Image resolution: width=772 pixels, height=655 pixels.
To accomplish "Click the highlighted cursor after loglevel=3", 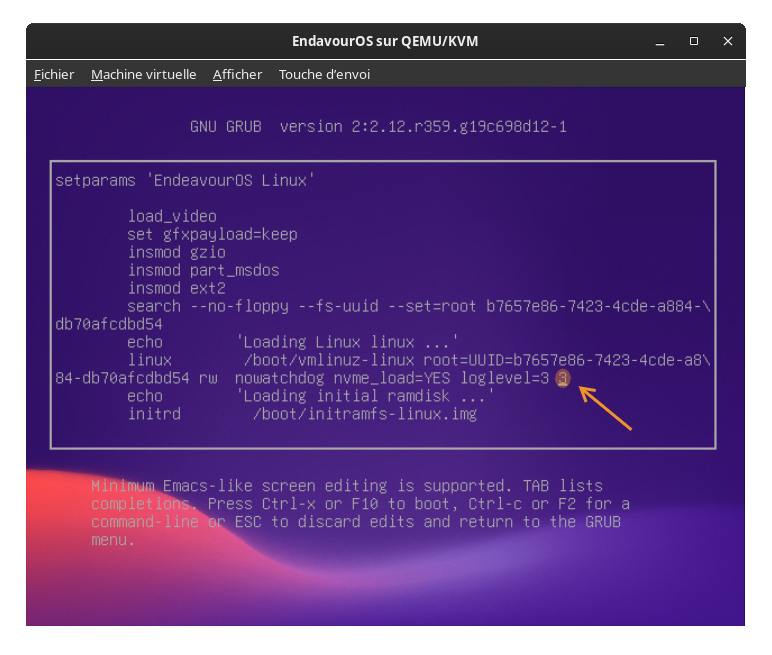I will tap(563, 378).
